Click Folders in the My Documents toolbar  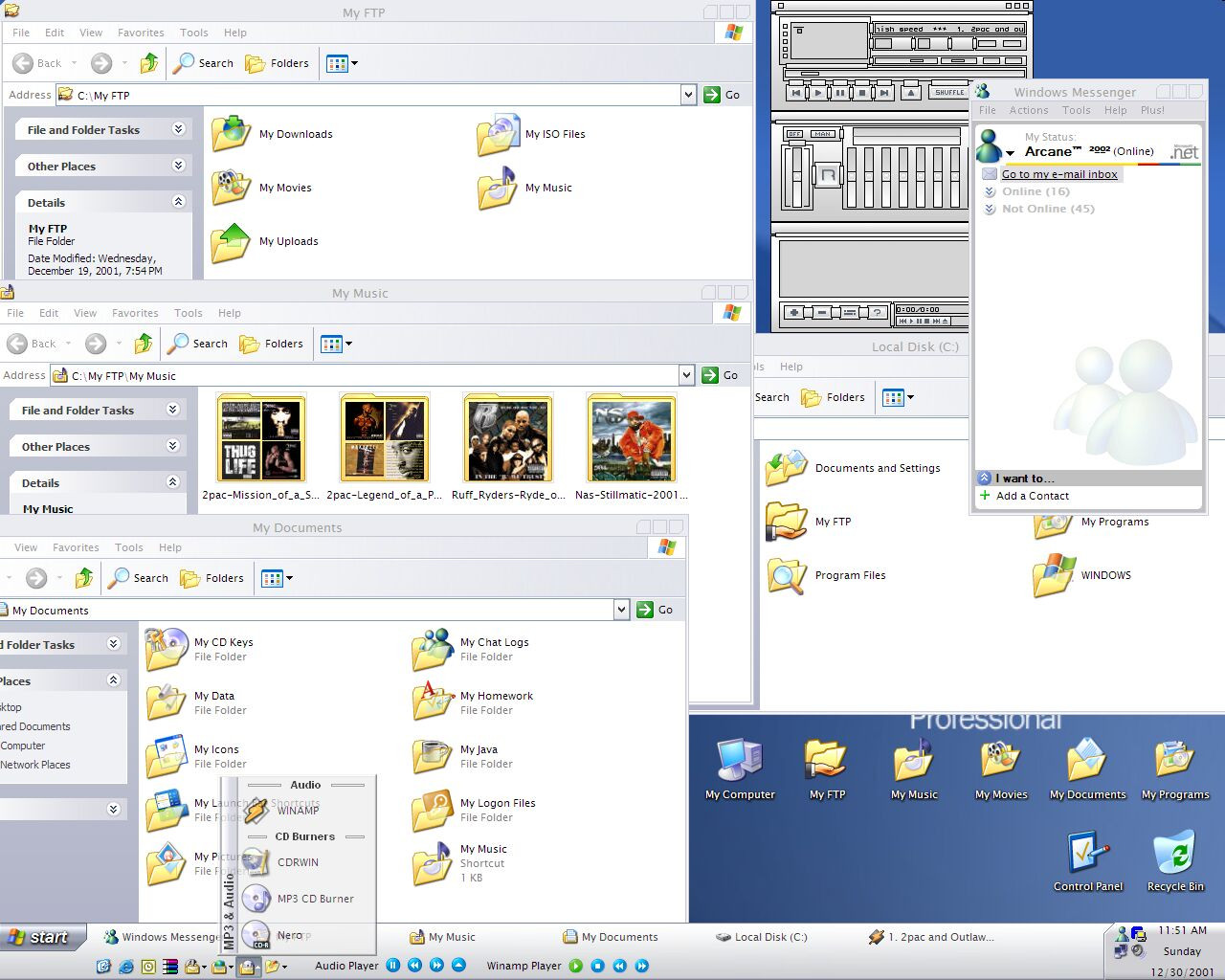click(212, 578)
